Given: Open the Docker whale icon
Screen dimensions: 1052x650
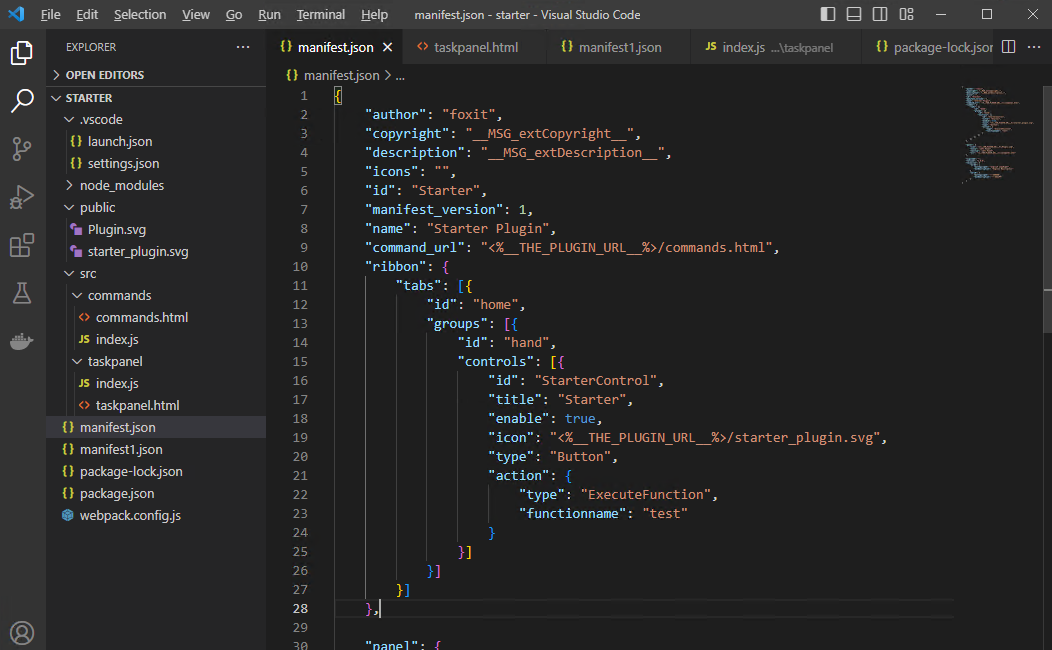Looking at the screenshot, I should click(21, 341).
